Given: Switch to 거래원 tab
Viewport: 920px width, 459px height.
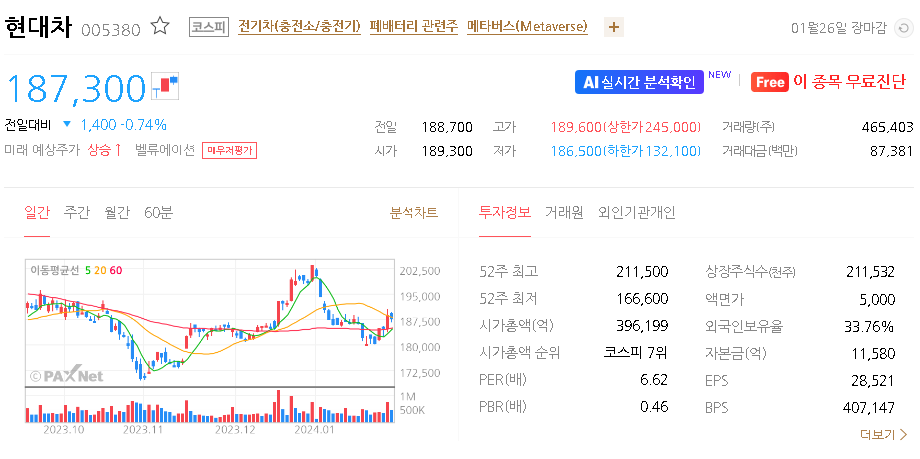Looking at the screenshot, I should 564,212.
